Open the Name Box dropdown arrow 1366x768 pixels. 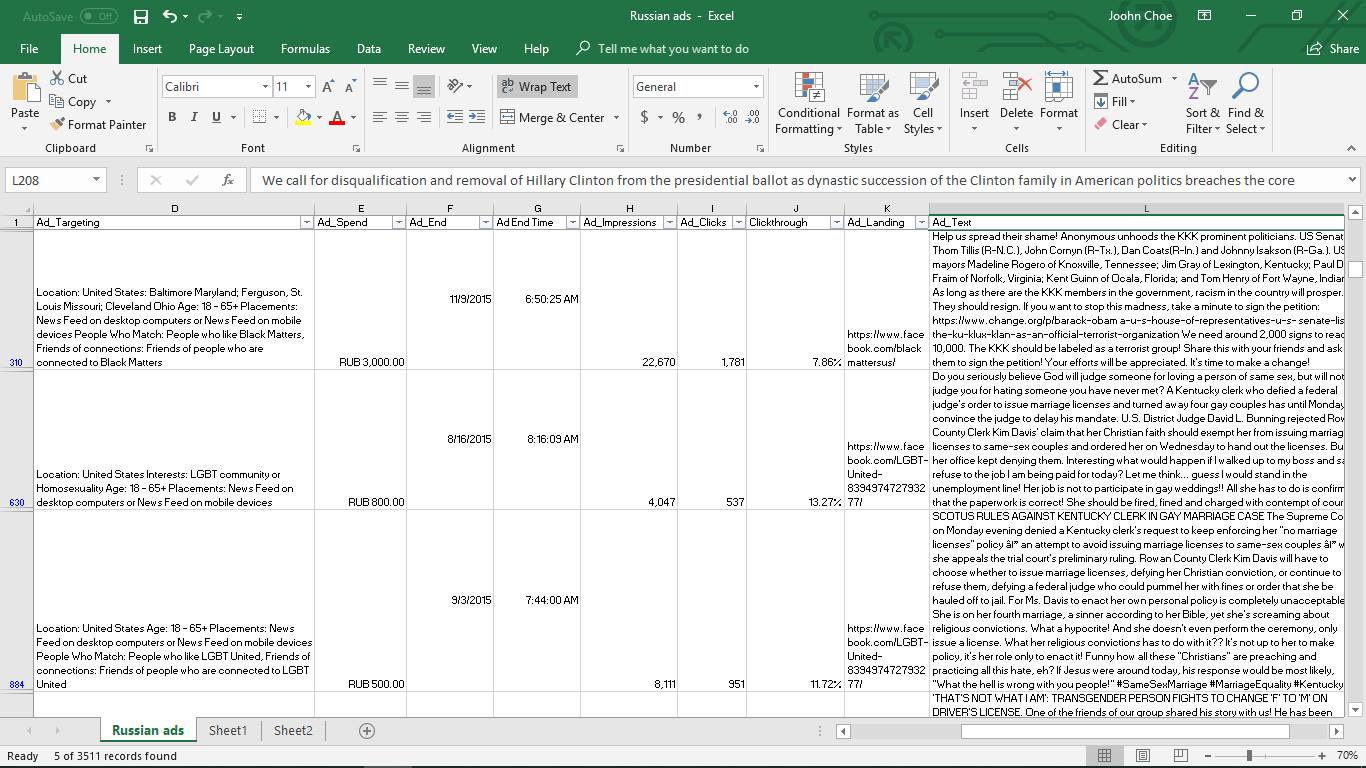(x=96, y=180)
